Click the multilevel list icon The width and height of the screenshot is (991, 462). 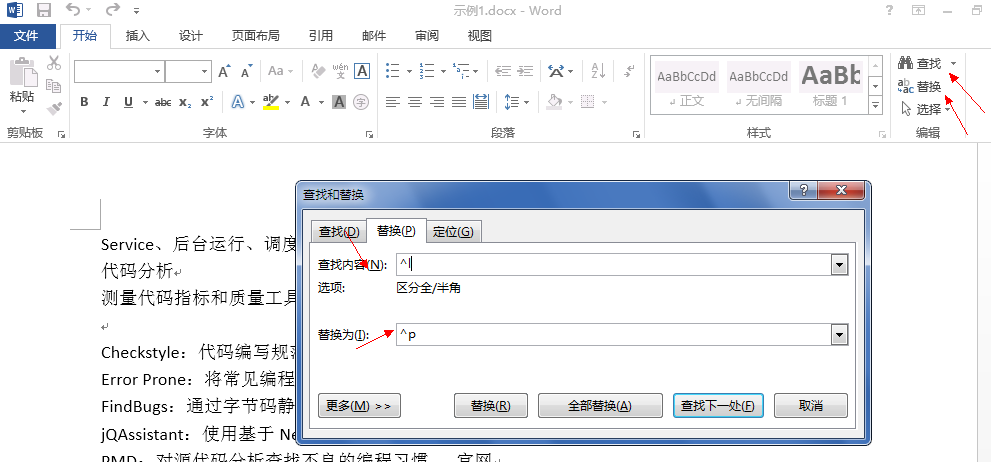point(461,71)
